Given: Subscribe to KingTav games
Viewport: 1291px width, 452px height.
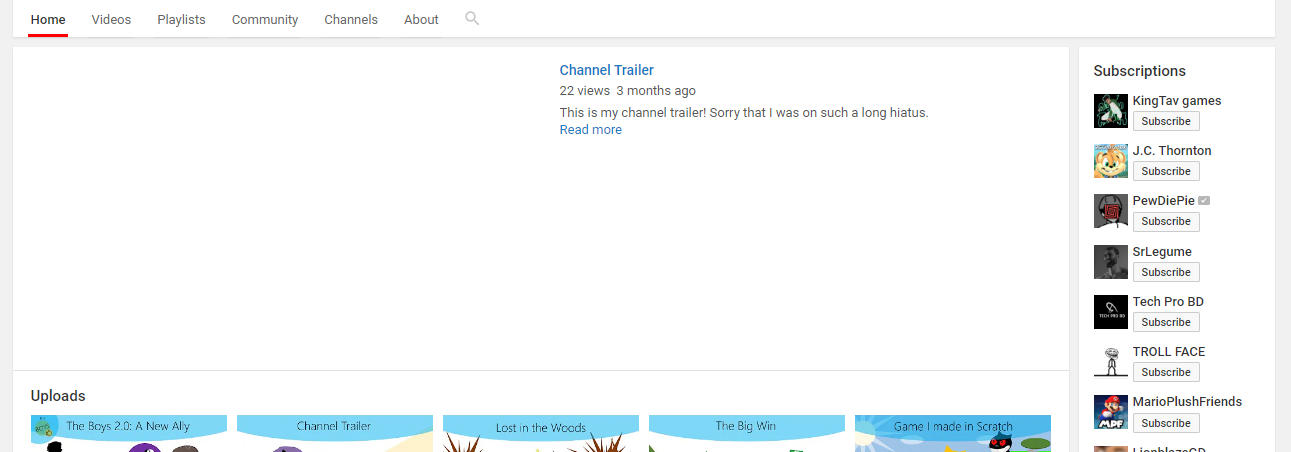Looking at the screenshot, I should click(x=1166, y=121).
